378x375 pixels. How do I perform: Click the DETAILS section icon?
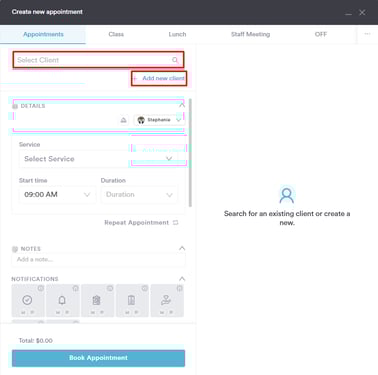pyautogui.click(x=15, y=106)
